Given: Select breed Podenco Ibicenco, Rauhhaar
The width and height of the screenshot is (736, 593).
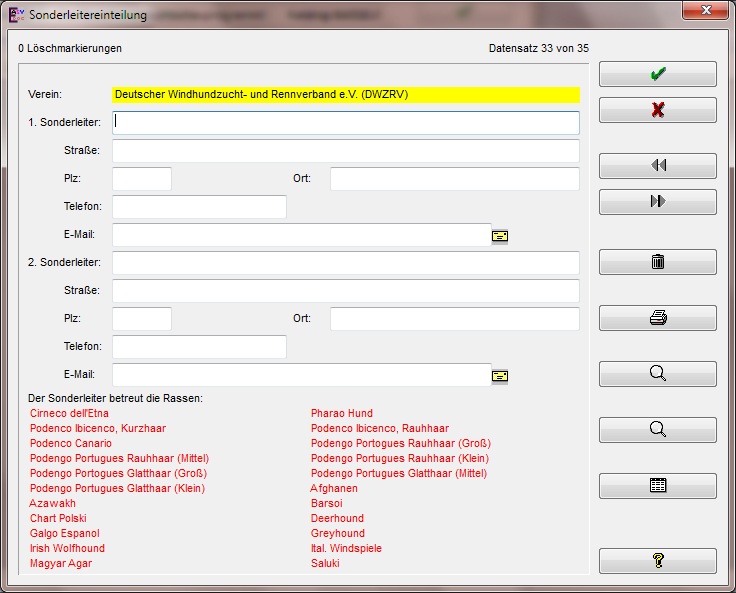Looking at the screenshot, I should (x=380, y=428).
